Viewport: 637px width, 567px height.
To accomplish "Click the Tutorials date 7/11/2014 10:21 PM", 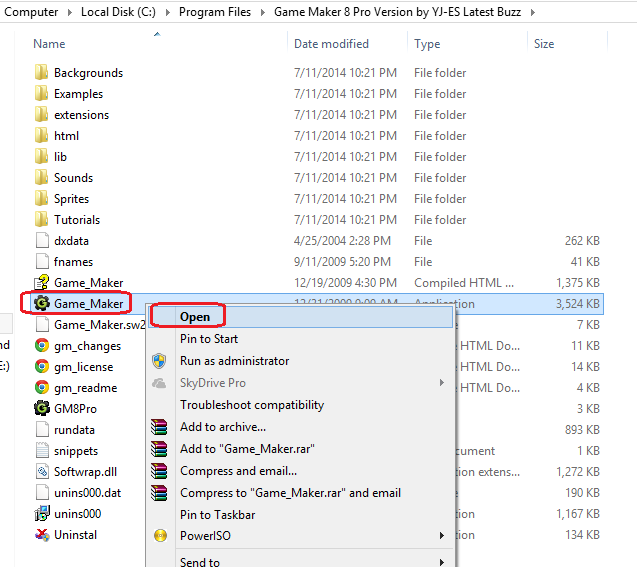I will (x=345, y=220).
